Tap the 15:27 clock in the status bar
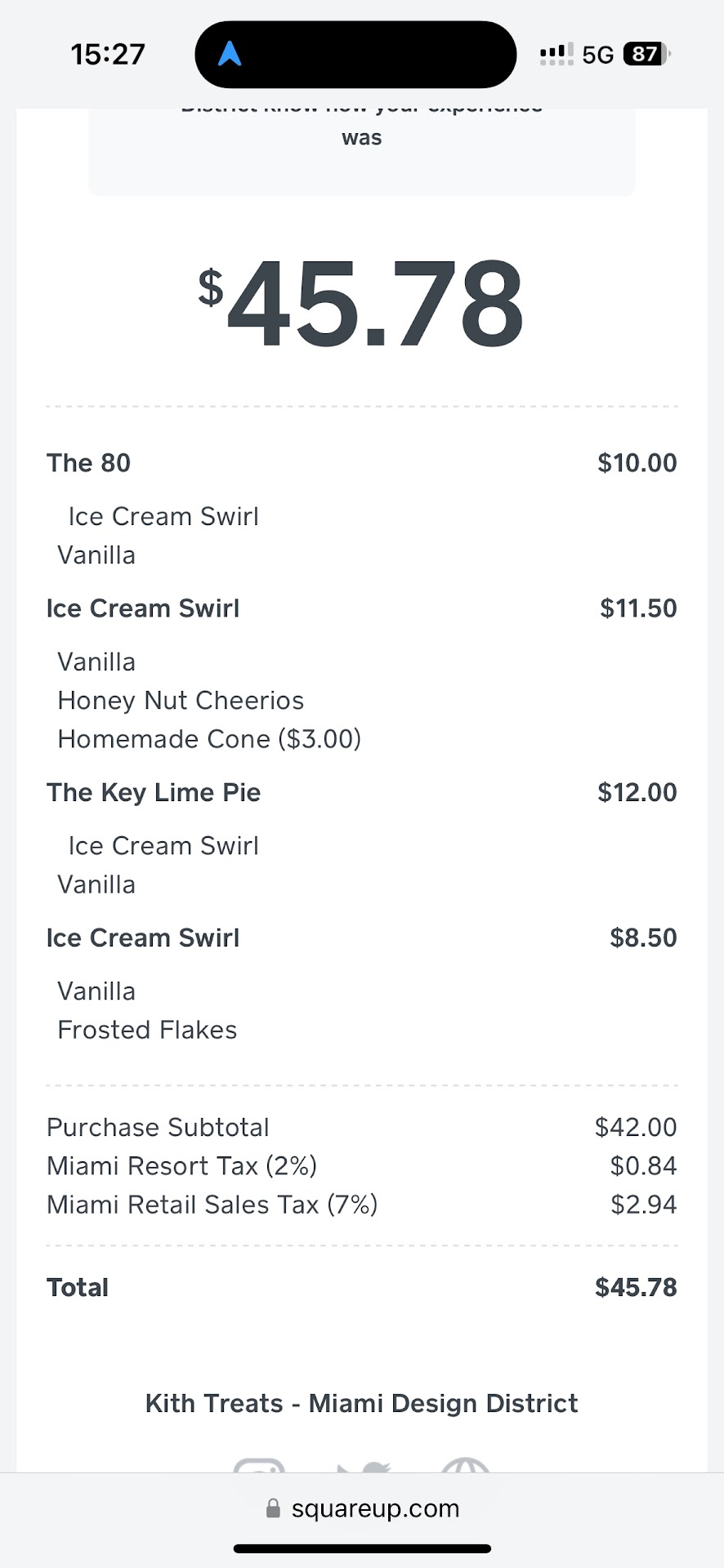This screenshot has width=724, height=1568. [x=108, y=55]
